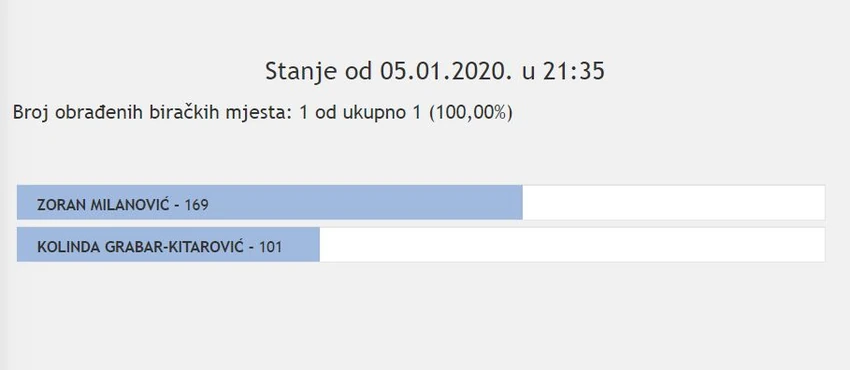
Task: Select the date 05.01.2020. in the heading
Action: click(x=446, y=72)
